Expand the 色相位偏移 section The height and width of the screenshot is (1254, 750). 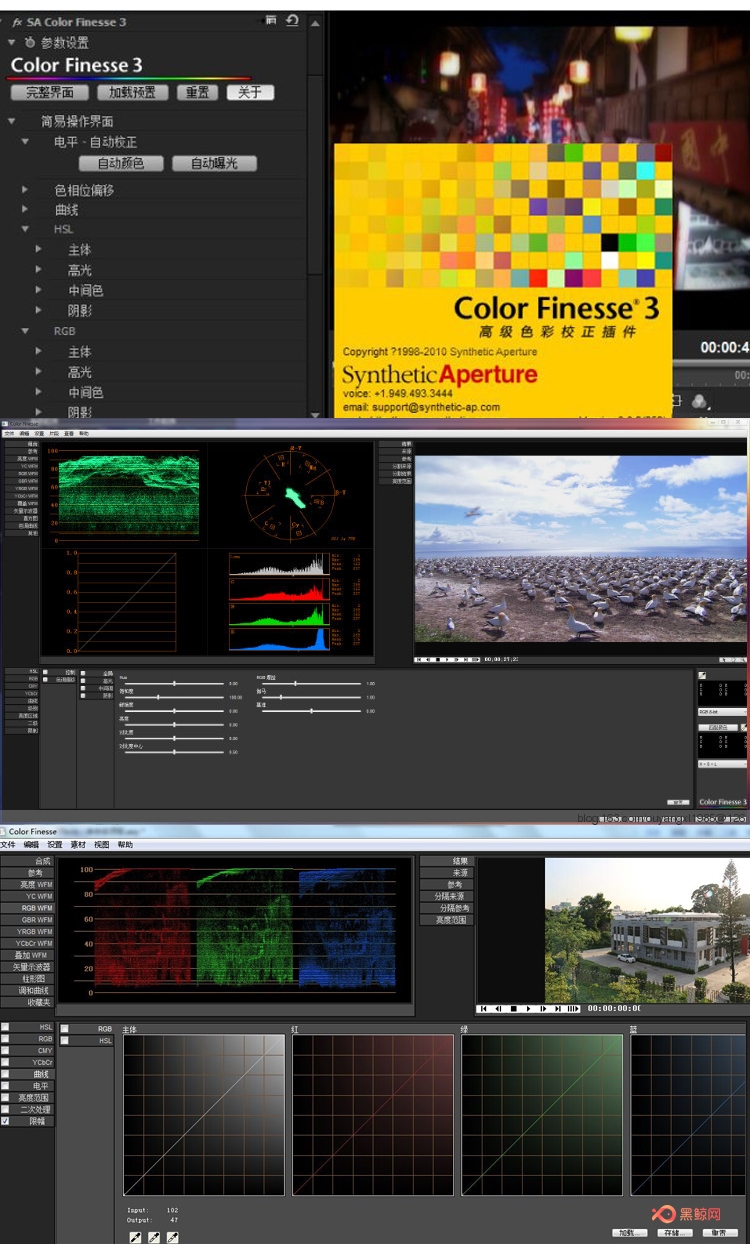pyautogui.click(x=25, y=190)
